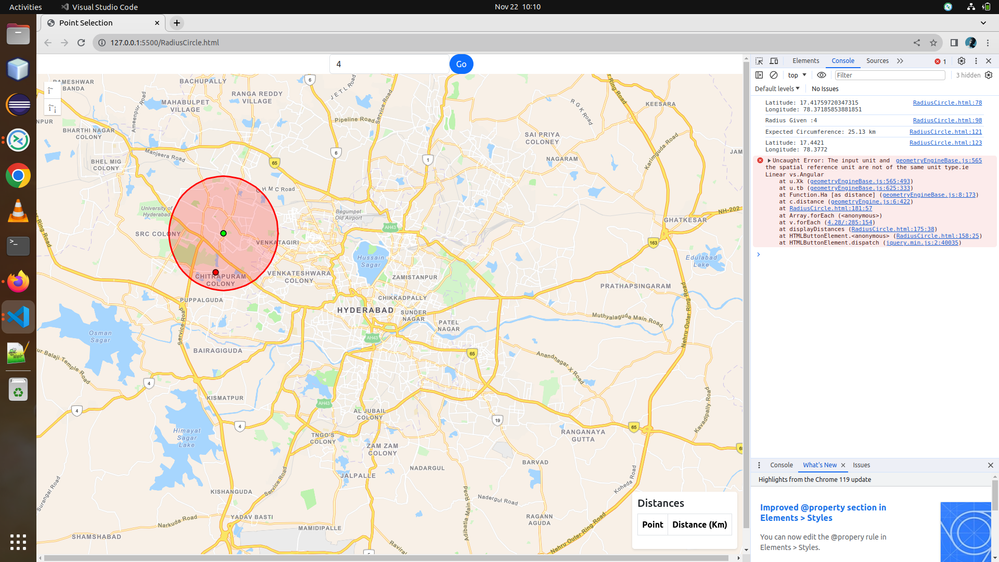Close the What's New drawer tab
Viewport: 999px width, 562px height.
[x=843, y=465]
